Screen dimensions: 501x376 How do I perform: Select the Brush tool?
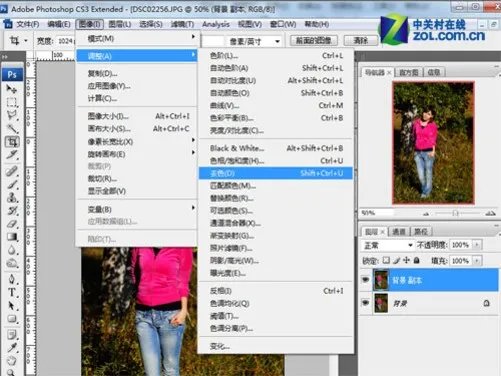coord(12,184)
